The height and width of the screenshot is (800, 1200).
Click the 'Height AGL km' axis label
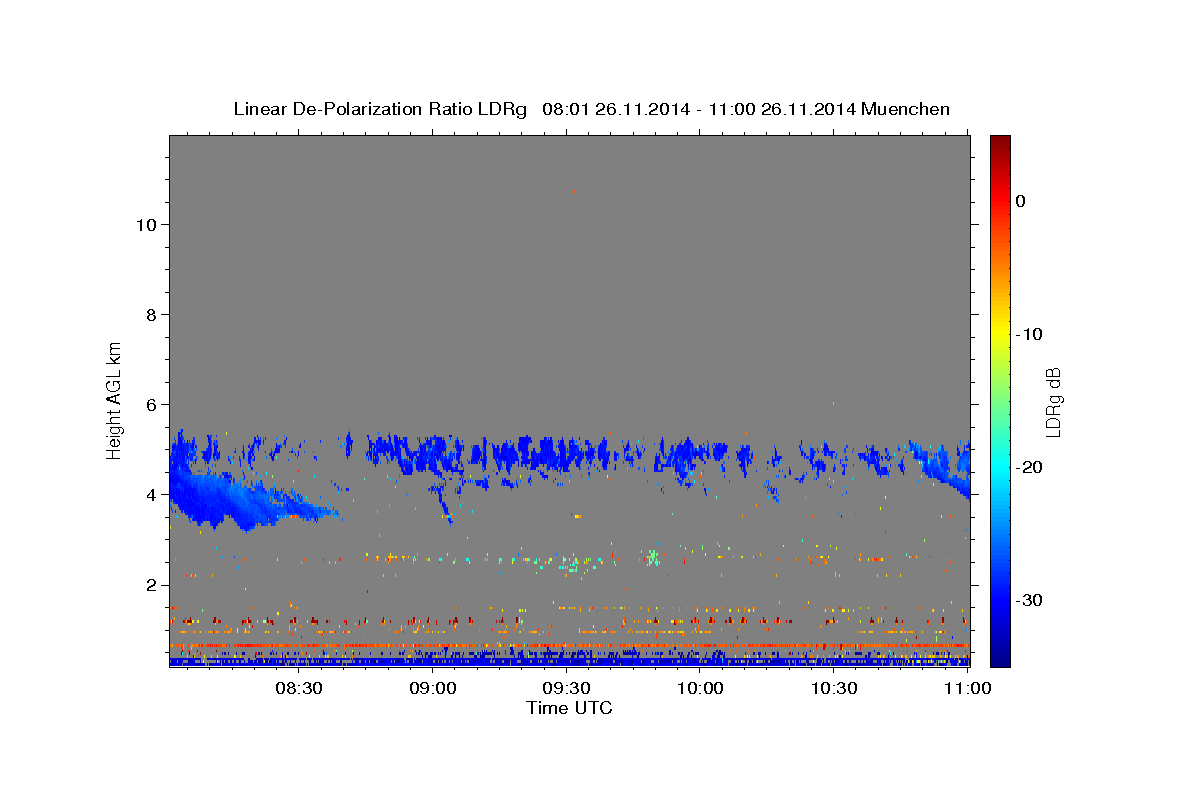click(114, 400)
